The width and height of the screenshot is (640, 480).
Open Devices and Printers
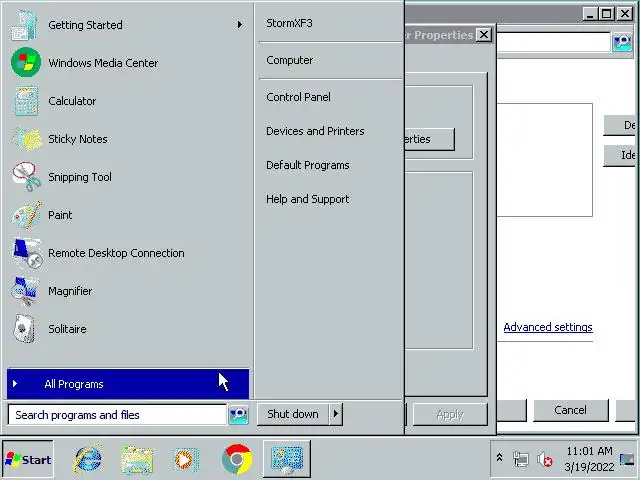point(315,131)
